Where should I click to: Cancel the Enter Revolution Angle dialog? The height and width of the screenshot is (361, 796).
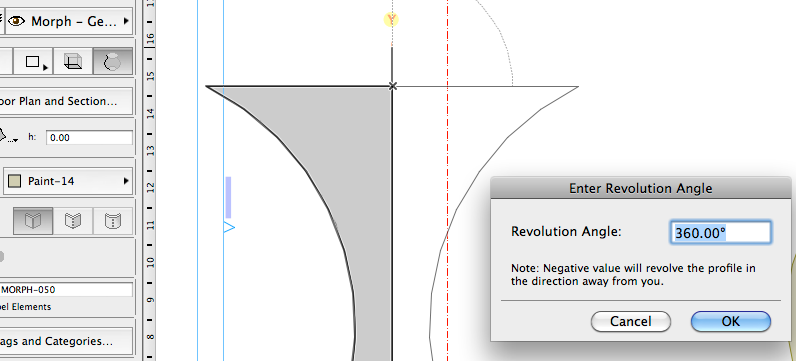coord(631,321)
